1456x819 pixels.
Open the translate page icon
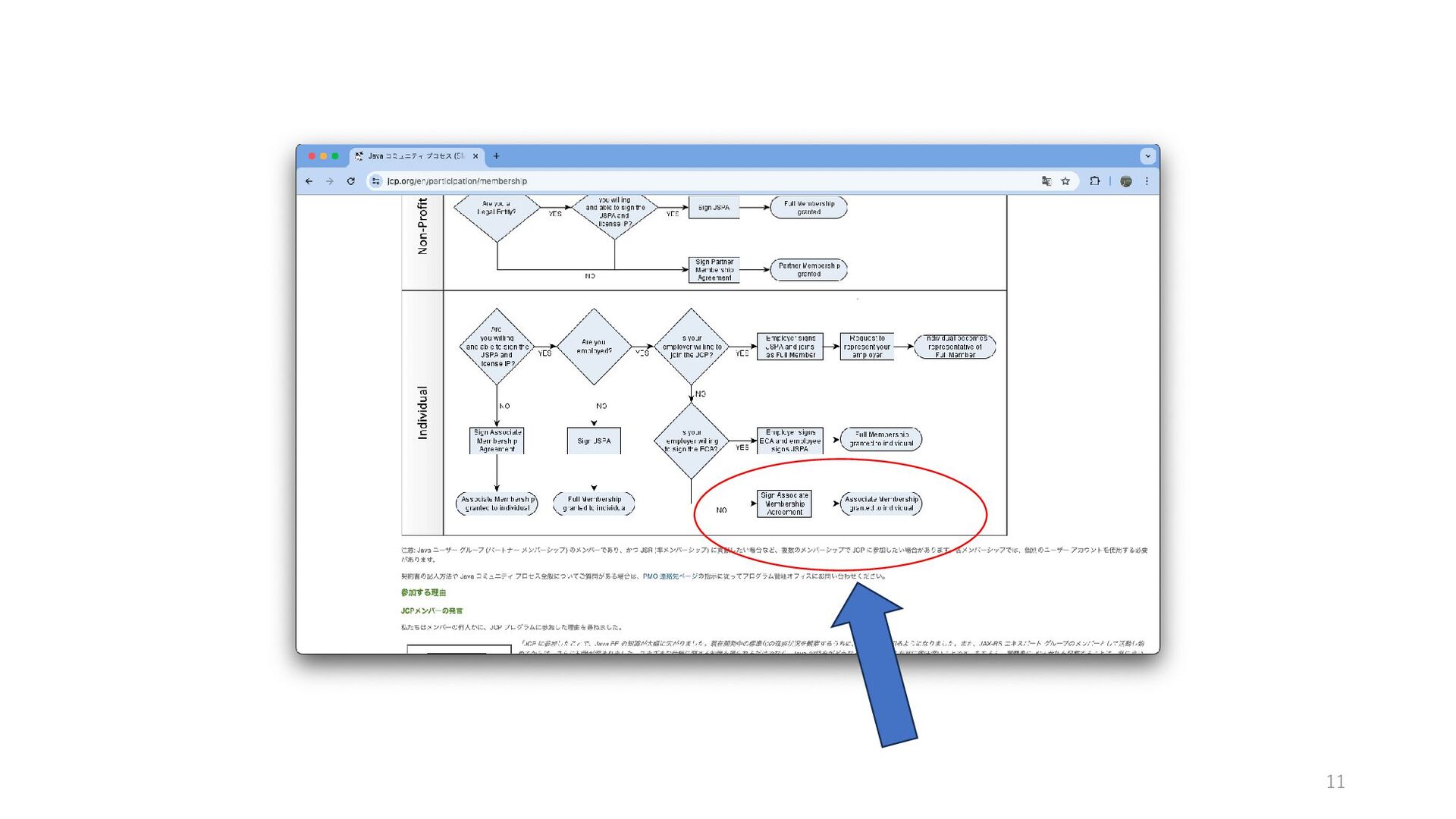click(1046, 181)
